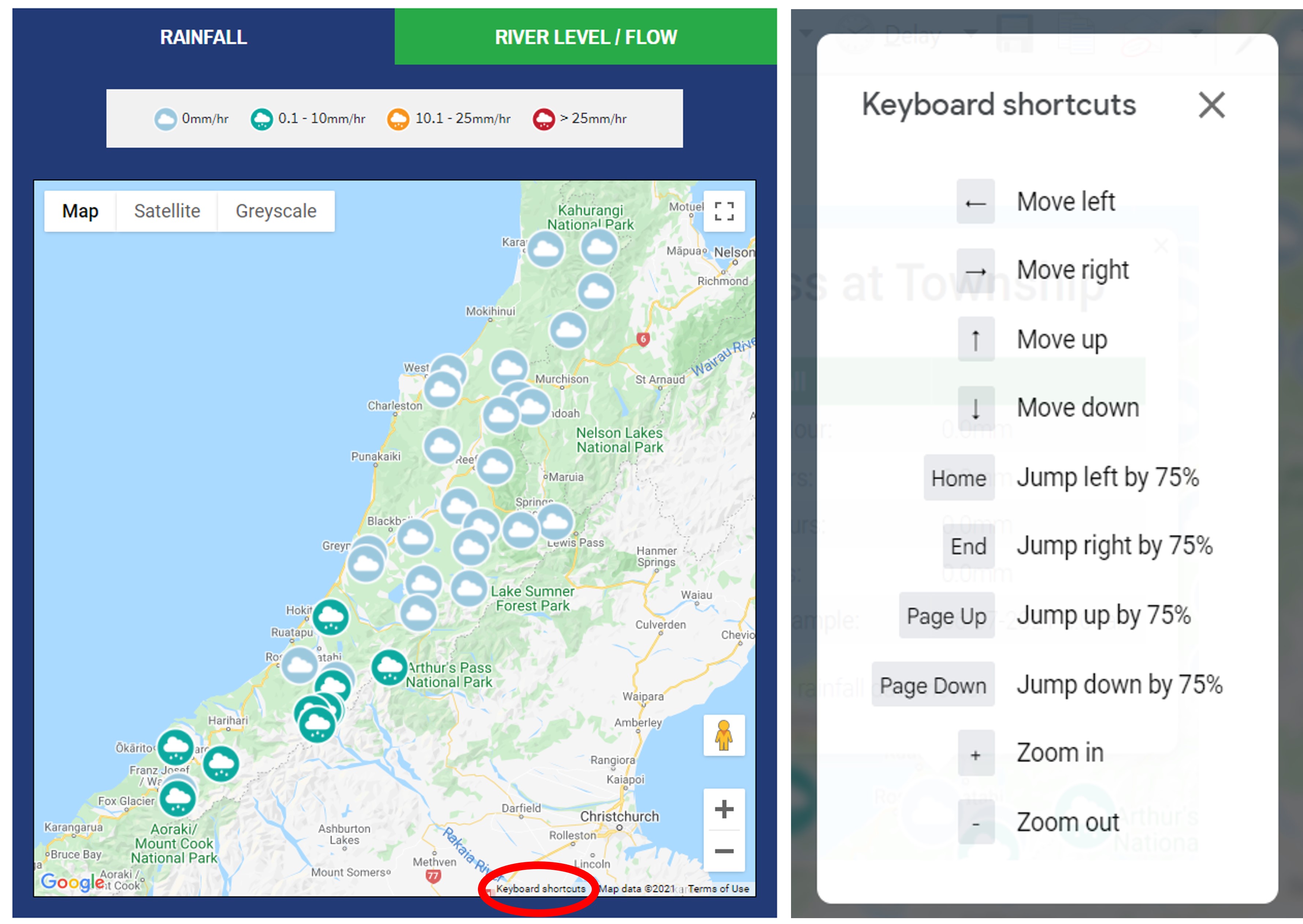Click the > 25mm/hr red legend icon
Screen dimensions: 1303x924
point(543,119)
